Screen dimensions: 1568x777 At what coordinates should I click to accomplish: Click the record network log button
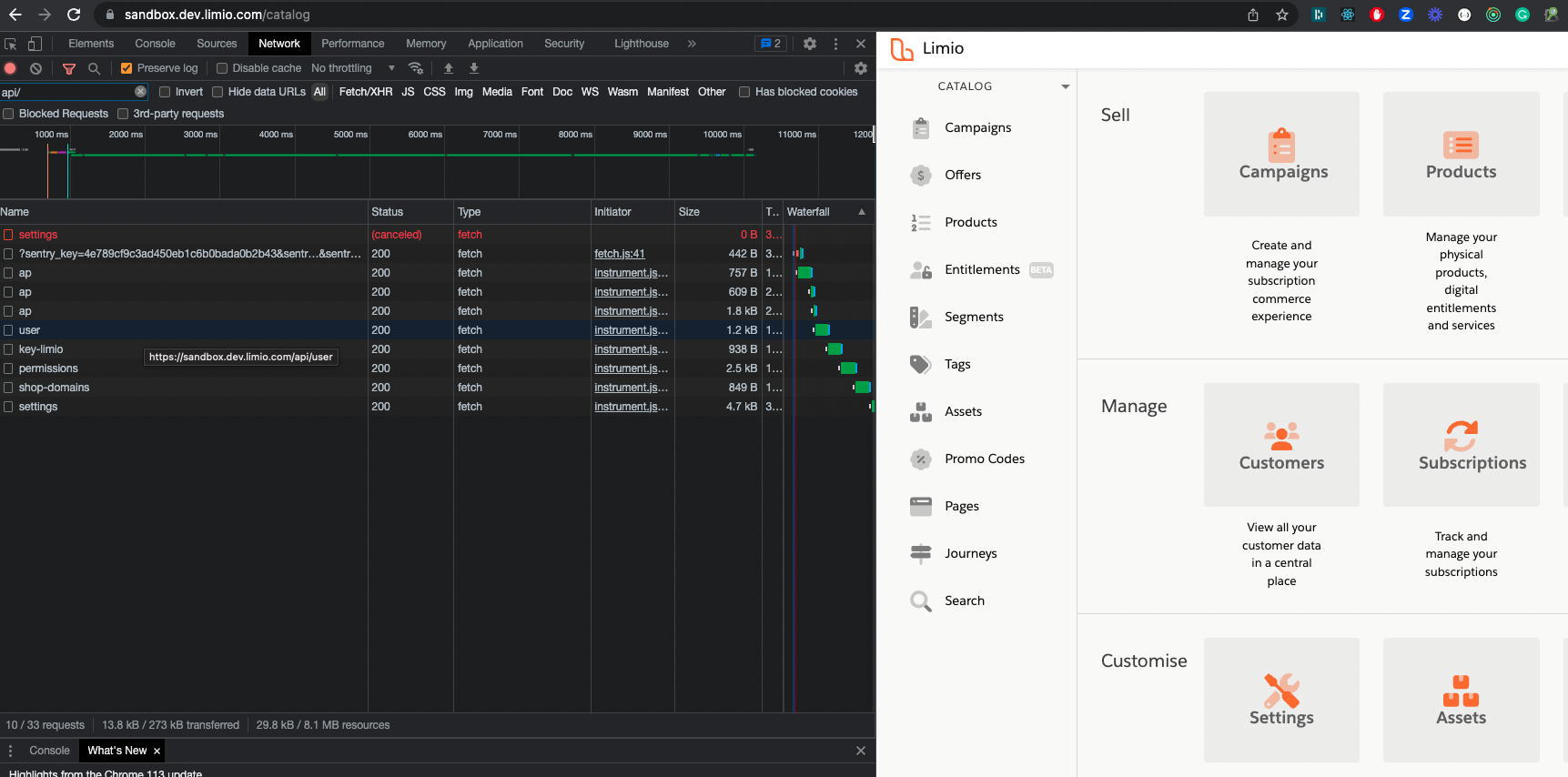[10, 68]
